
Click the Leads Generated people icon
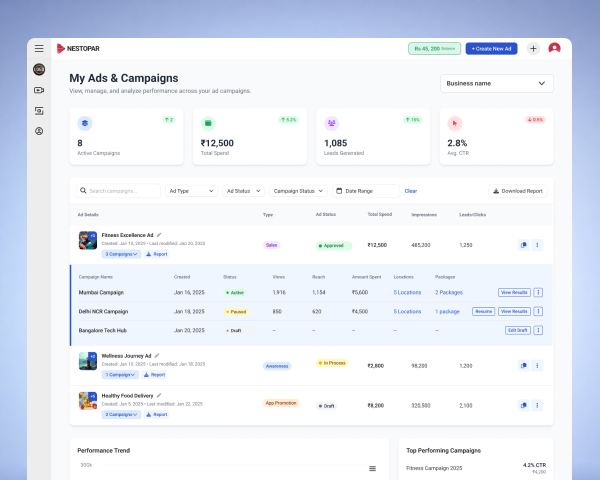point(331,123)
